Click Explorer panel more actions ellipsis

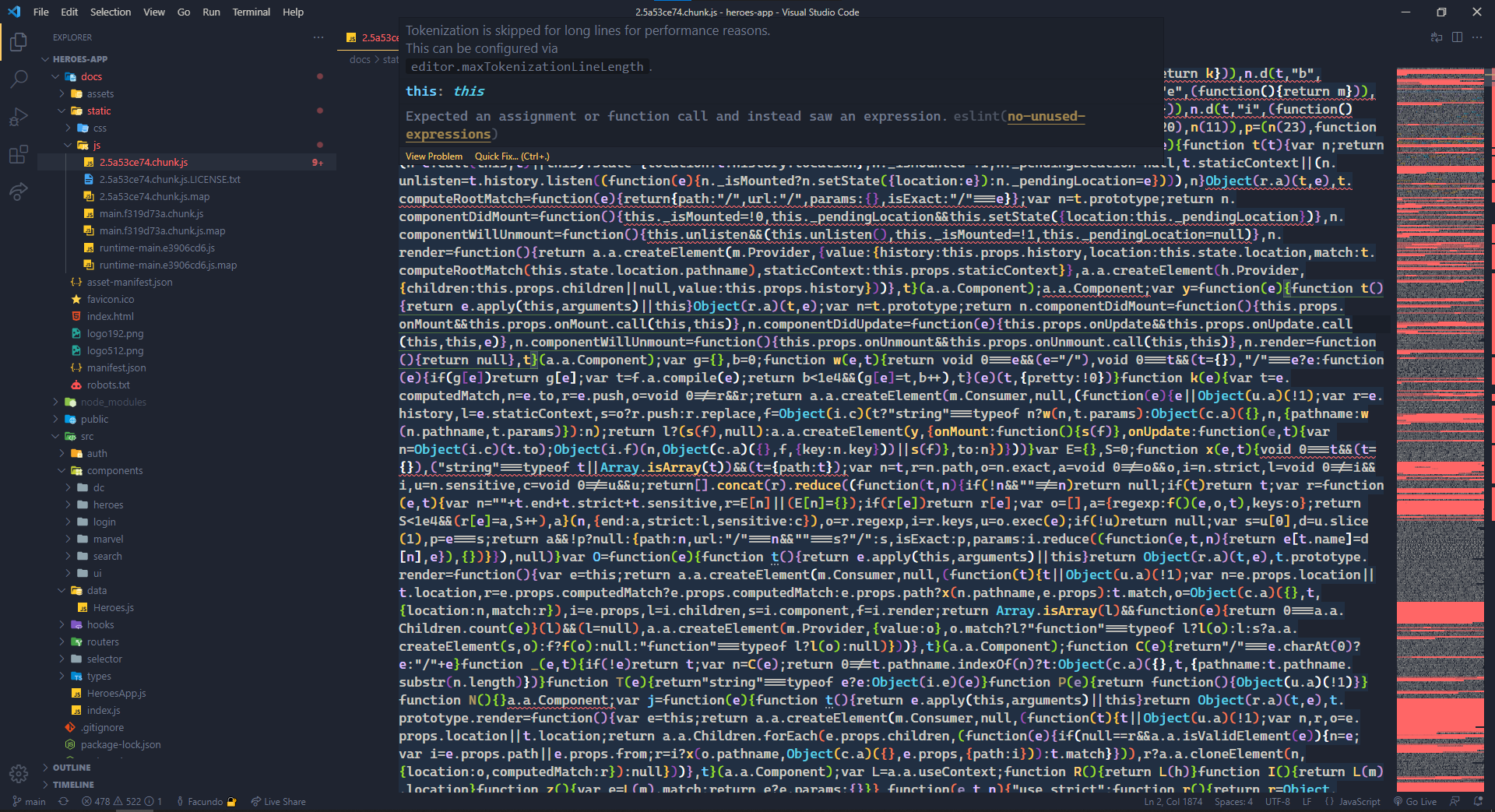(x=318, y=37)
